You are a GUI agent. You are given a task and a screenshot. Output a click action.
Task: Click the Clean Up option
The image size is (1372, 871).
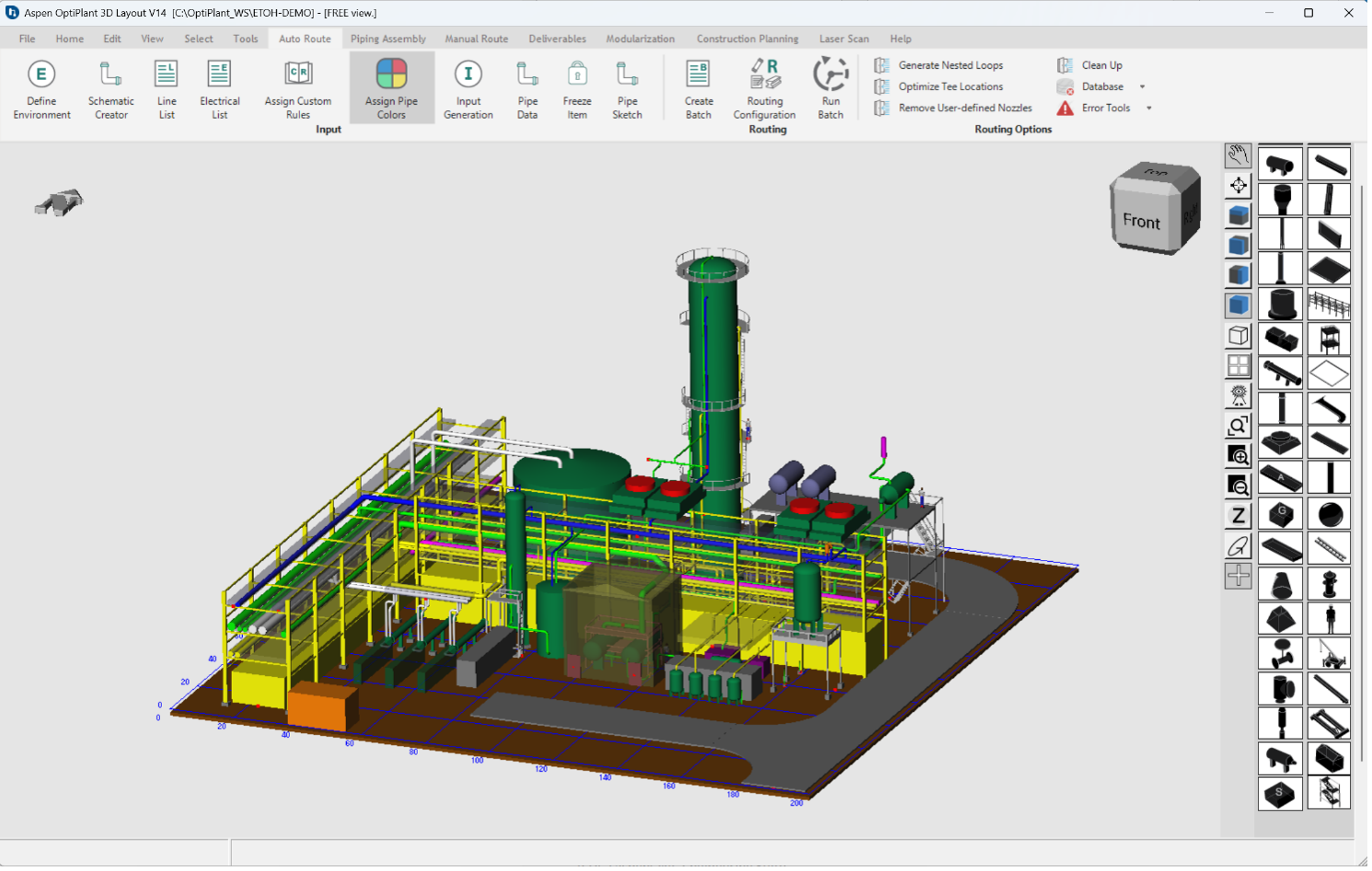pyautogui.click(x=1090, y=65)
